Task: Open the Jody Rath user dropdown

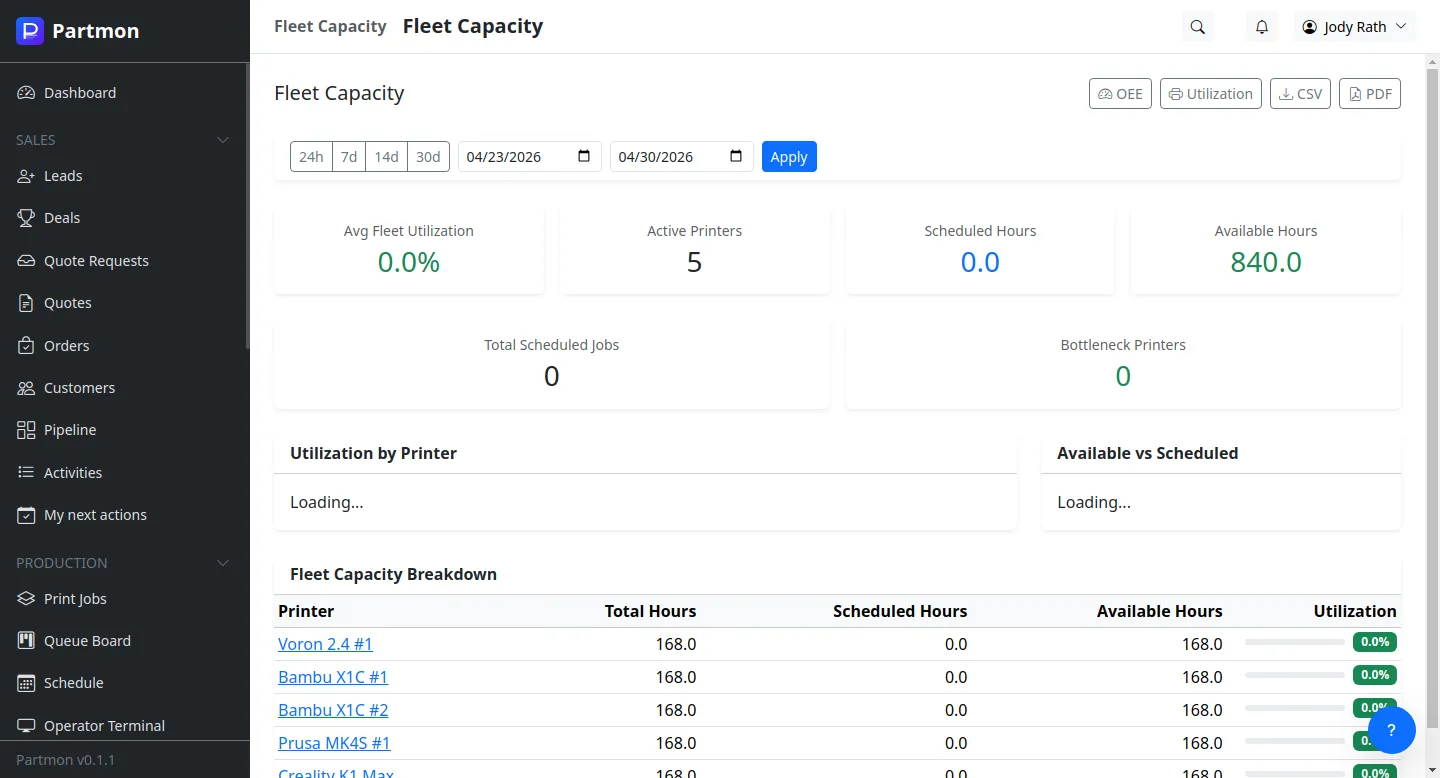Action: point(1356,27)
